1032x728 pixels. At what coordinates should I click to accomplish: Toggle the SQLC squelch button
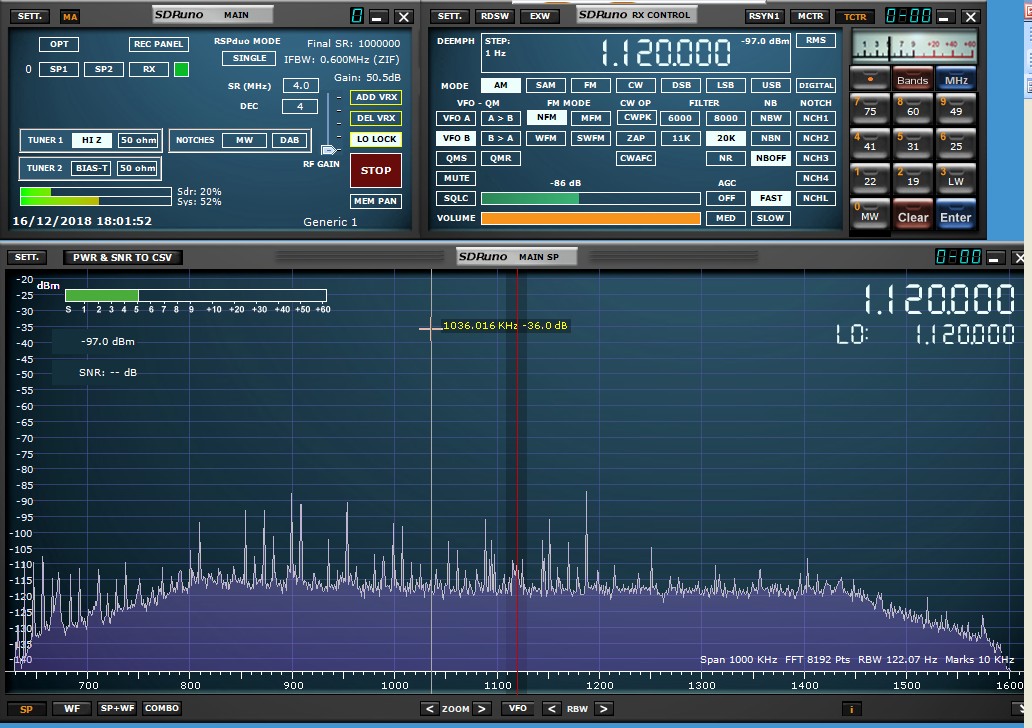455,198
